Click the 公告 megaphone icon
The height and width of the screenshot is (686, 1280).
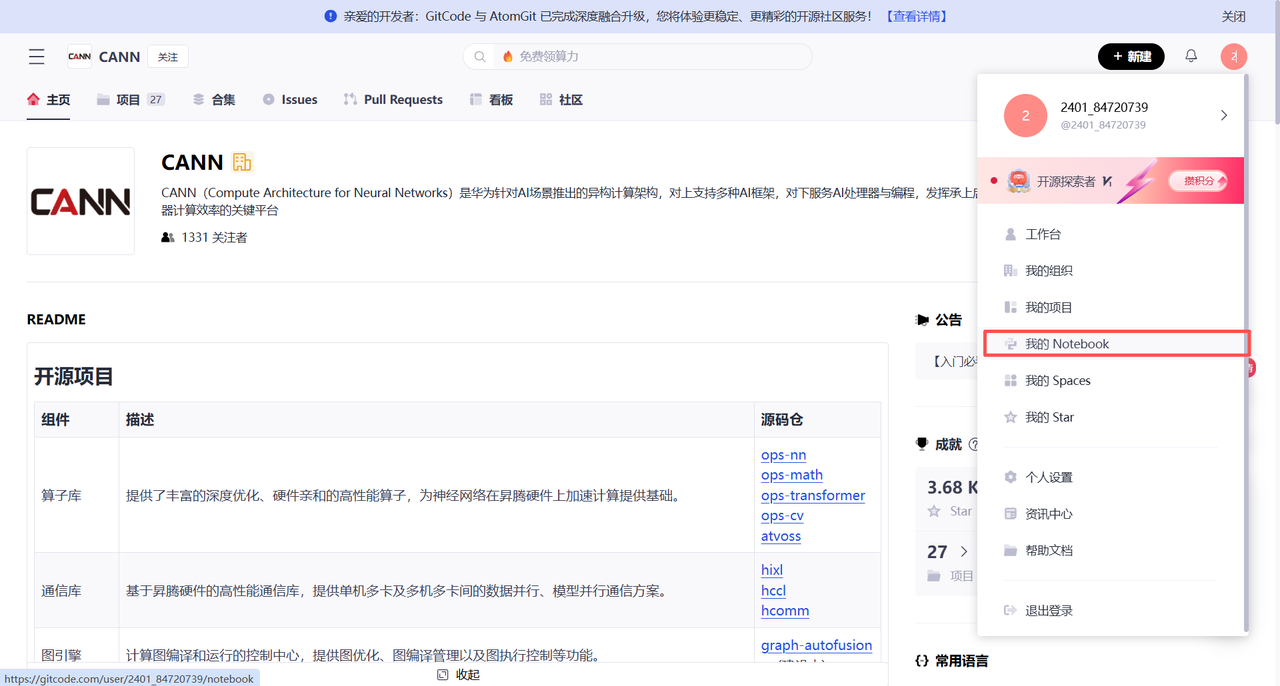tap(922, 320)
